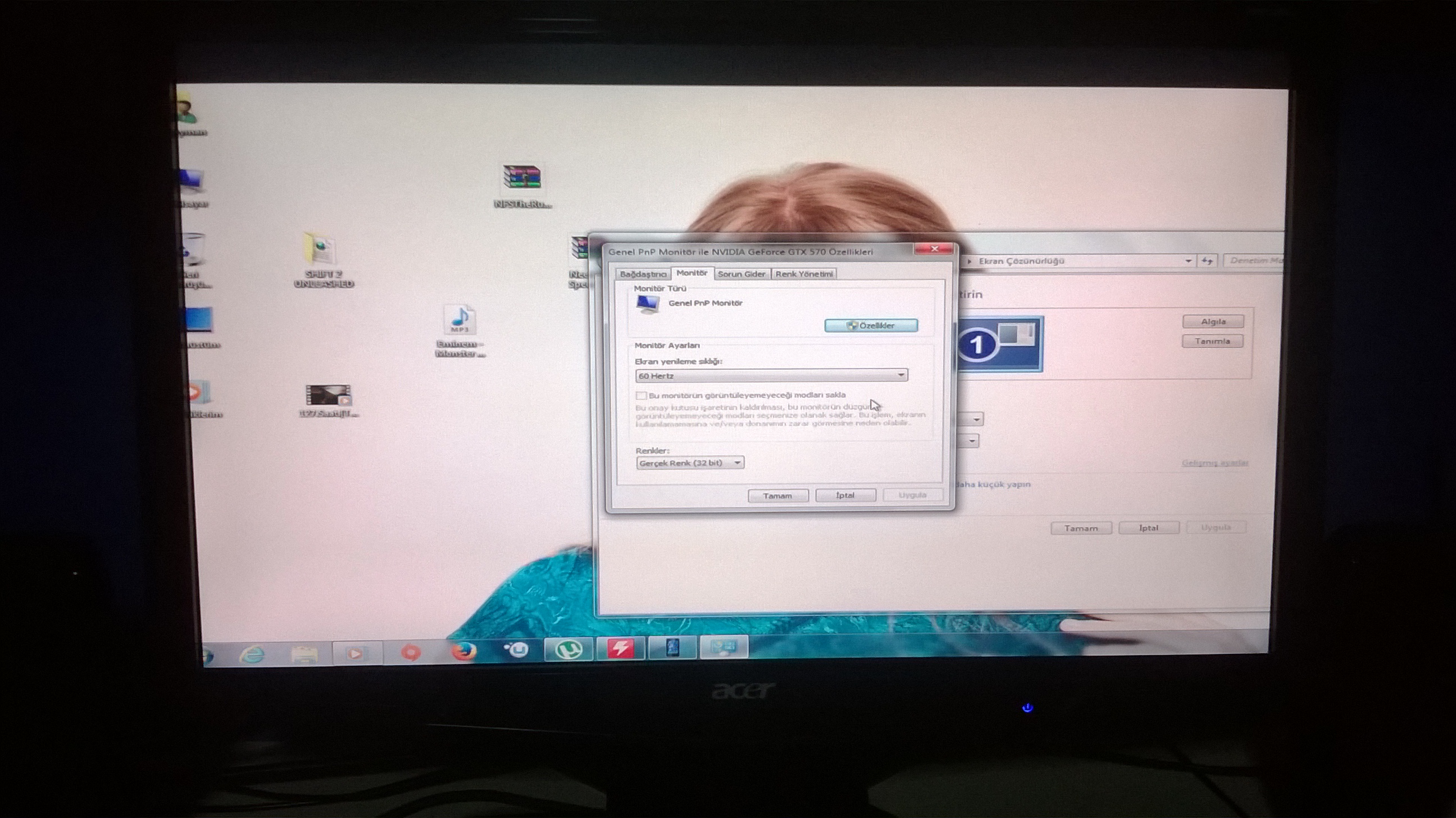Launch Internet Explorer from the taskbar
The image size is (1456, 818).
[x=252, y=655]
